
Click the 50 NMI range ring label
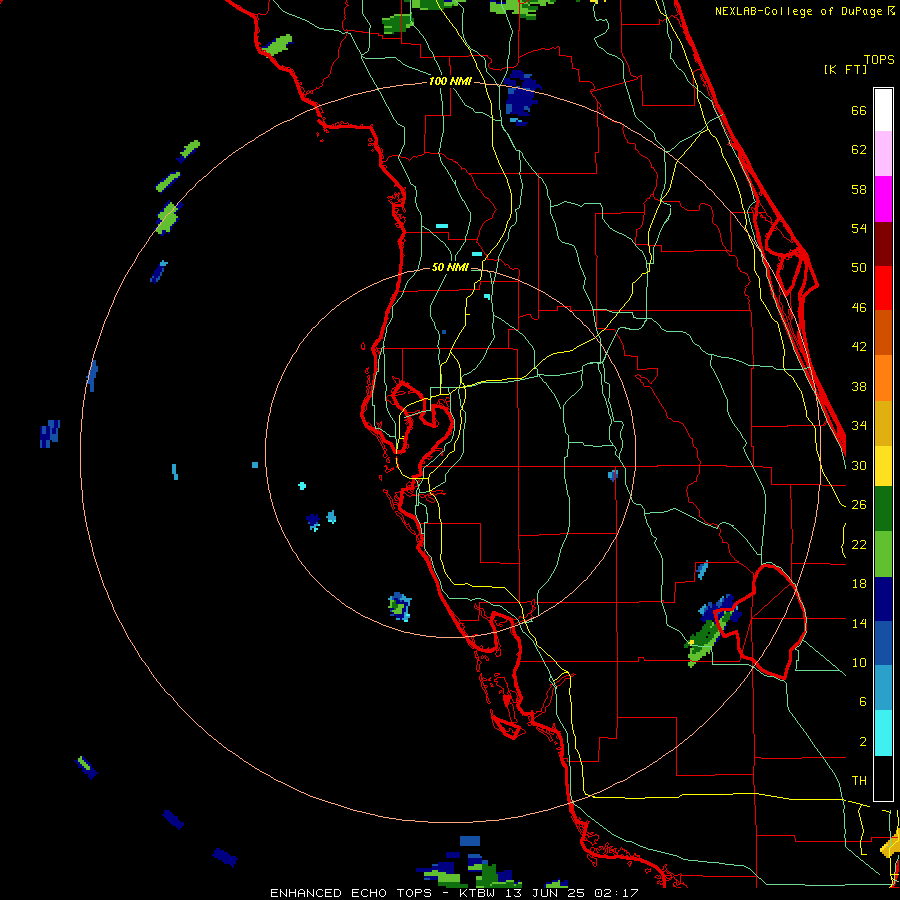pyautogui.click(x=449, y=267)
